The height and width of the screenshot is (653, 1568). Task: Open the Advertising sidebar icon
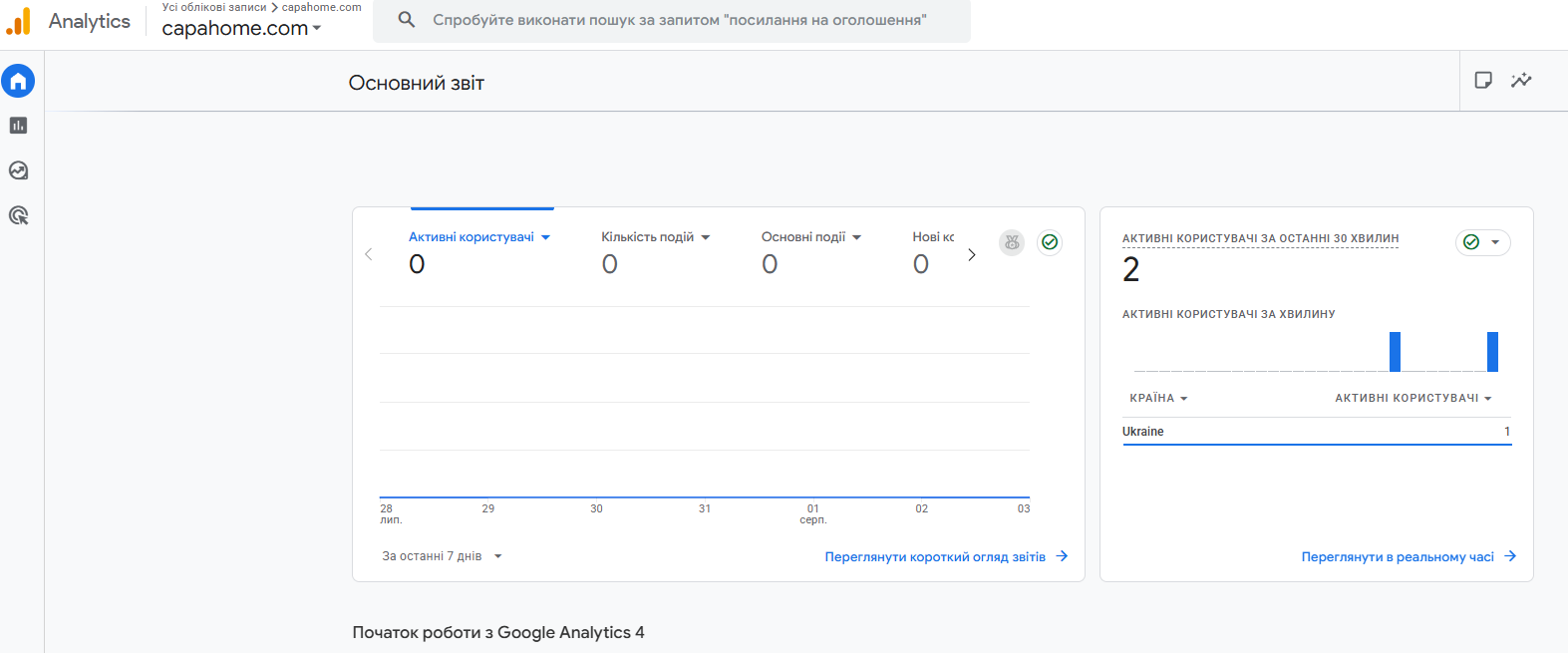tap(18, 215)
